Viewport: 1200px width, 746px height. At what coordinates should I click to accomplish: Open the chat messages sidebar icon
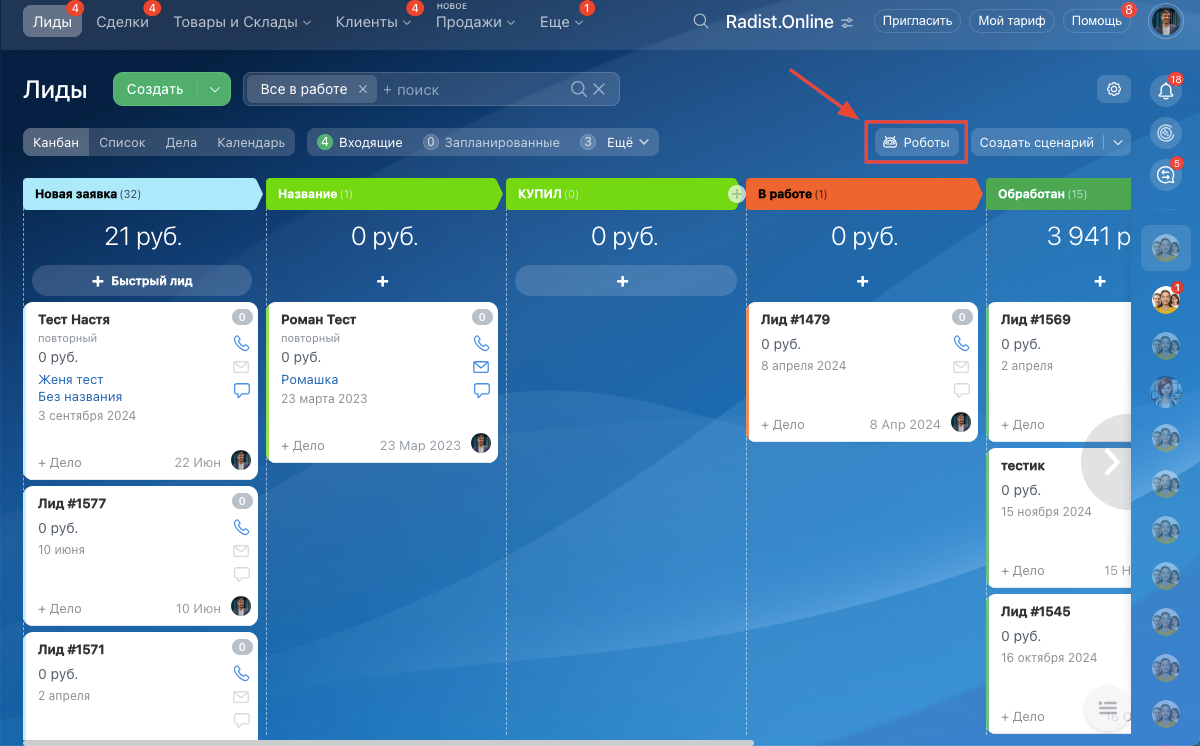(x=1165, y=174)
